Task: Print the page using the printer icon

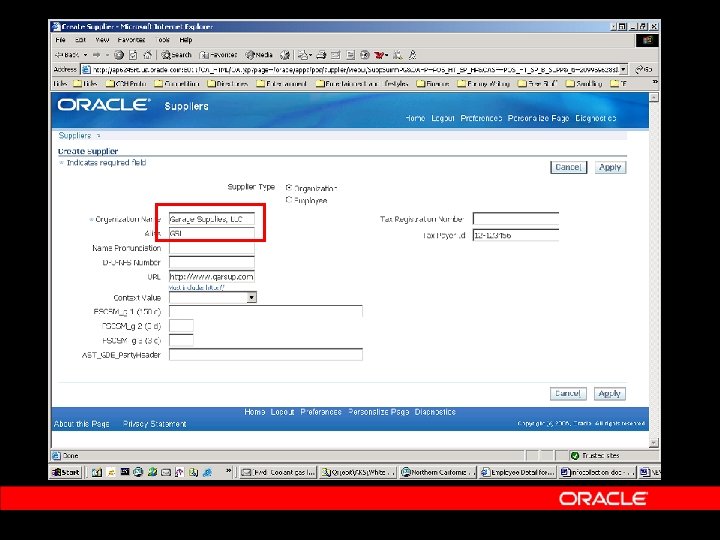Action: [x=321, y=55]
